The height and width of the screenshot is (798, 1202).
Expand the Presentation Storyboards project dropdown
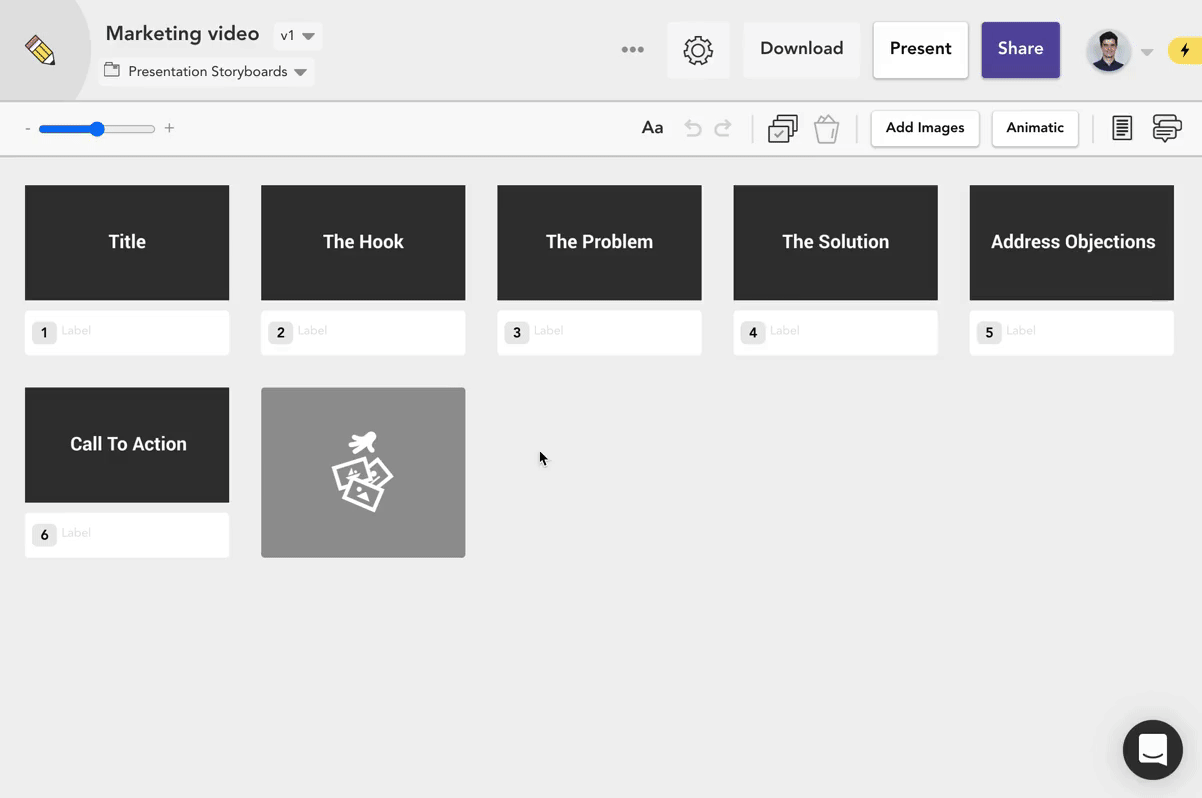pyautogui.click(x=208, y=72)
